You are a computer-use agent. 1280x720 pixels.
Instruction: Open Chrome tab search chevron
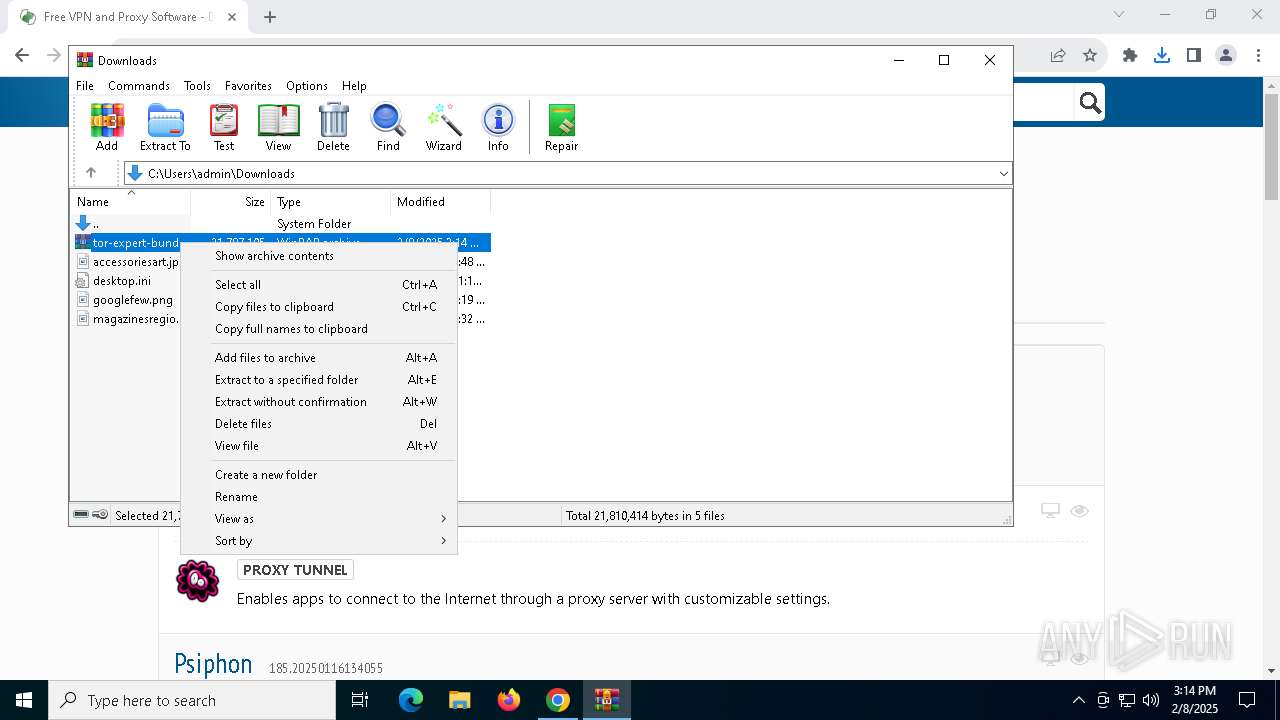(x=1119, y=15)
